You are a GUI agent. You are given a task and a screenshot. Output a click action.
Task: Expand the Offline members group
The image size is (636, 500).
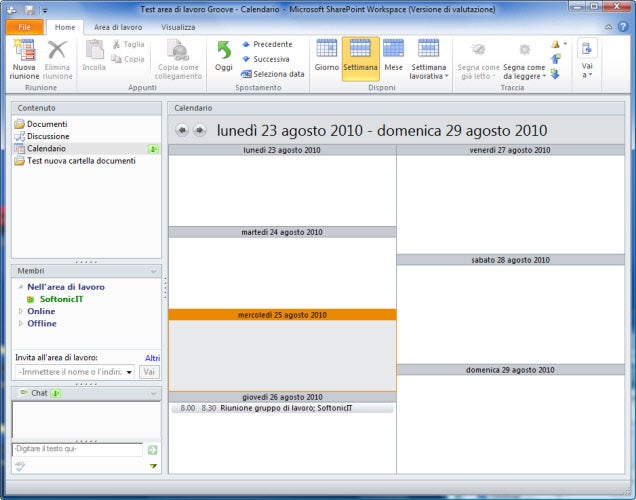click(21, 324)
